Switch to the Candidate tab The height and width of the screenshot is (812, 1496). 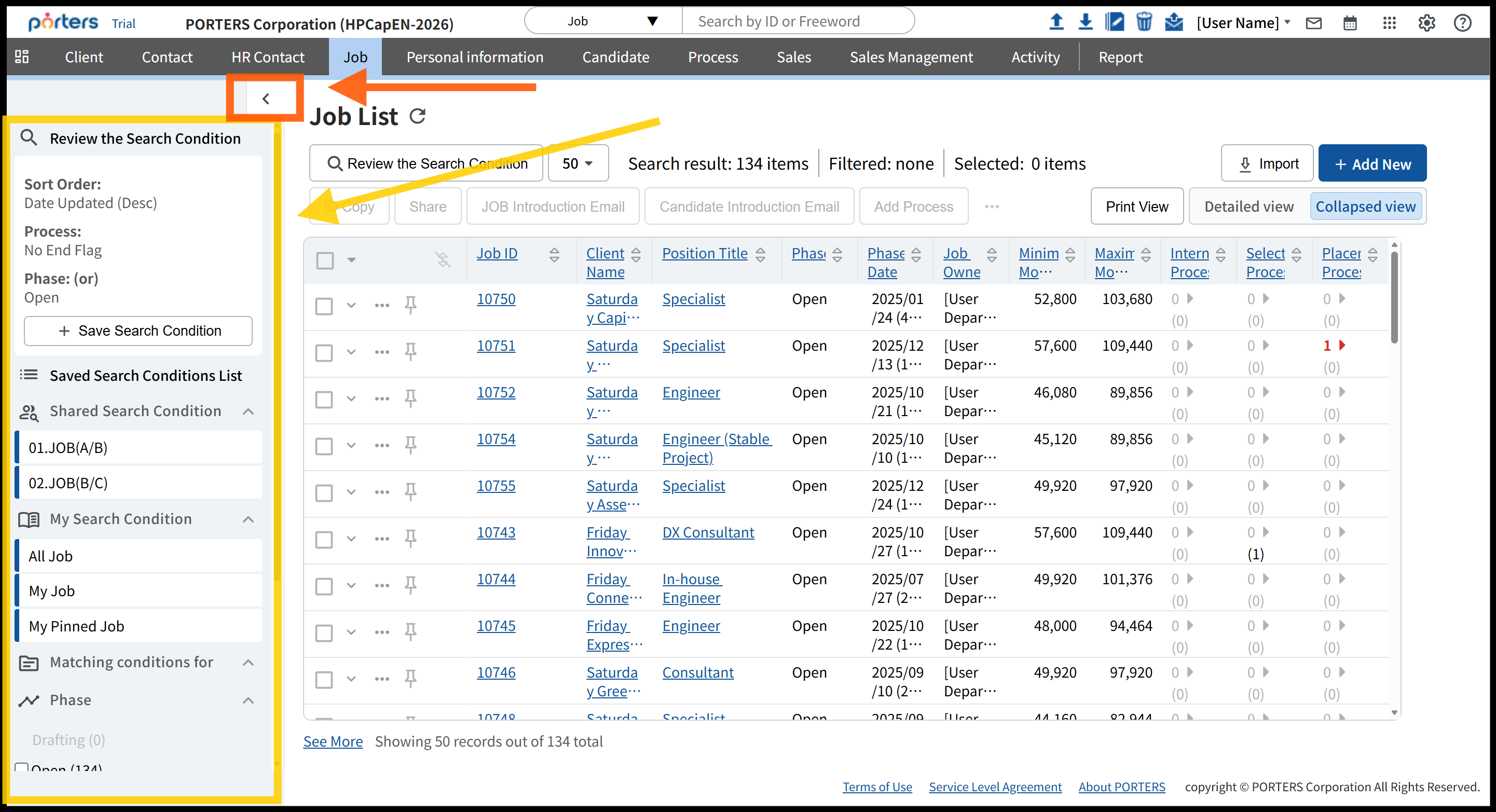point(615,57)
